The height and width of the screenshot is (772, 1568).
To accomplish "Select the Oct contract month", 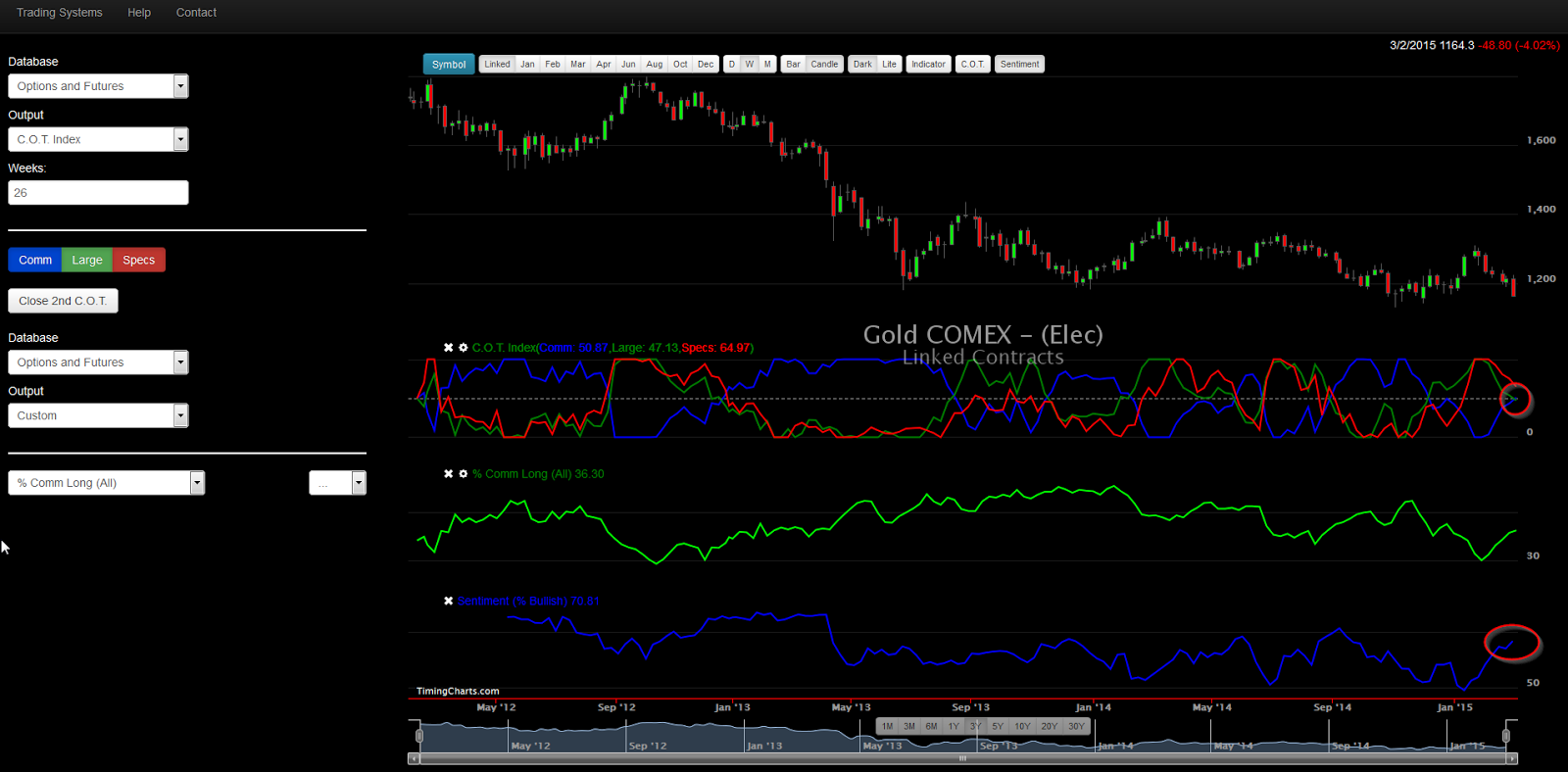I will coord(680,64).
